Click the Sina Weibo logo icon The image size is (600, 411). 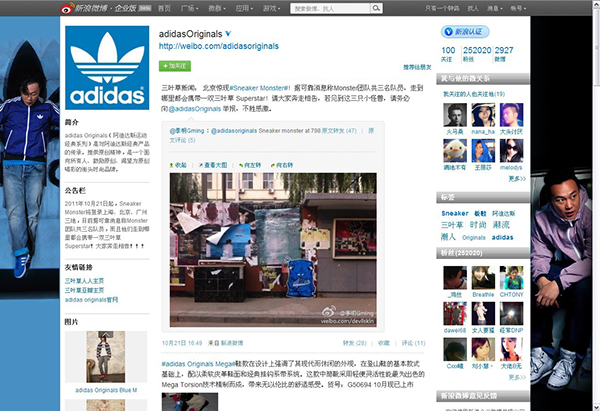pos(67,8)
